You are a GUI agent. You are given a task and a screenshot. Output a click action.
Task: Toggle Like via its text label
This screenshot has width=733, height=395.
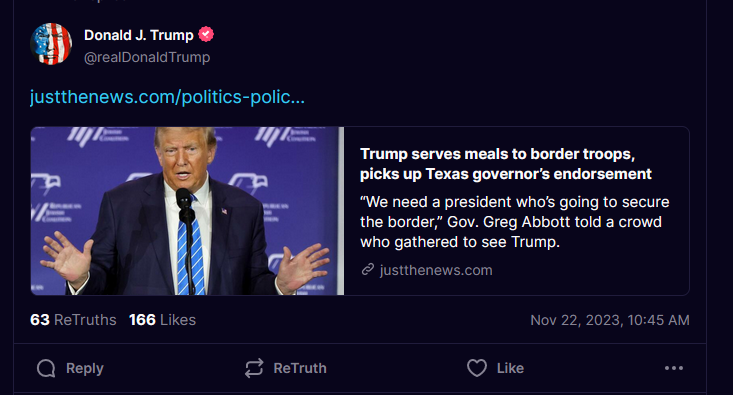tap(510, 368)
